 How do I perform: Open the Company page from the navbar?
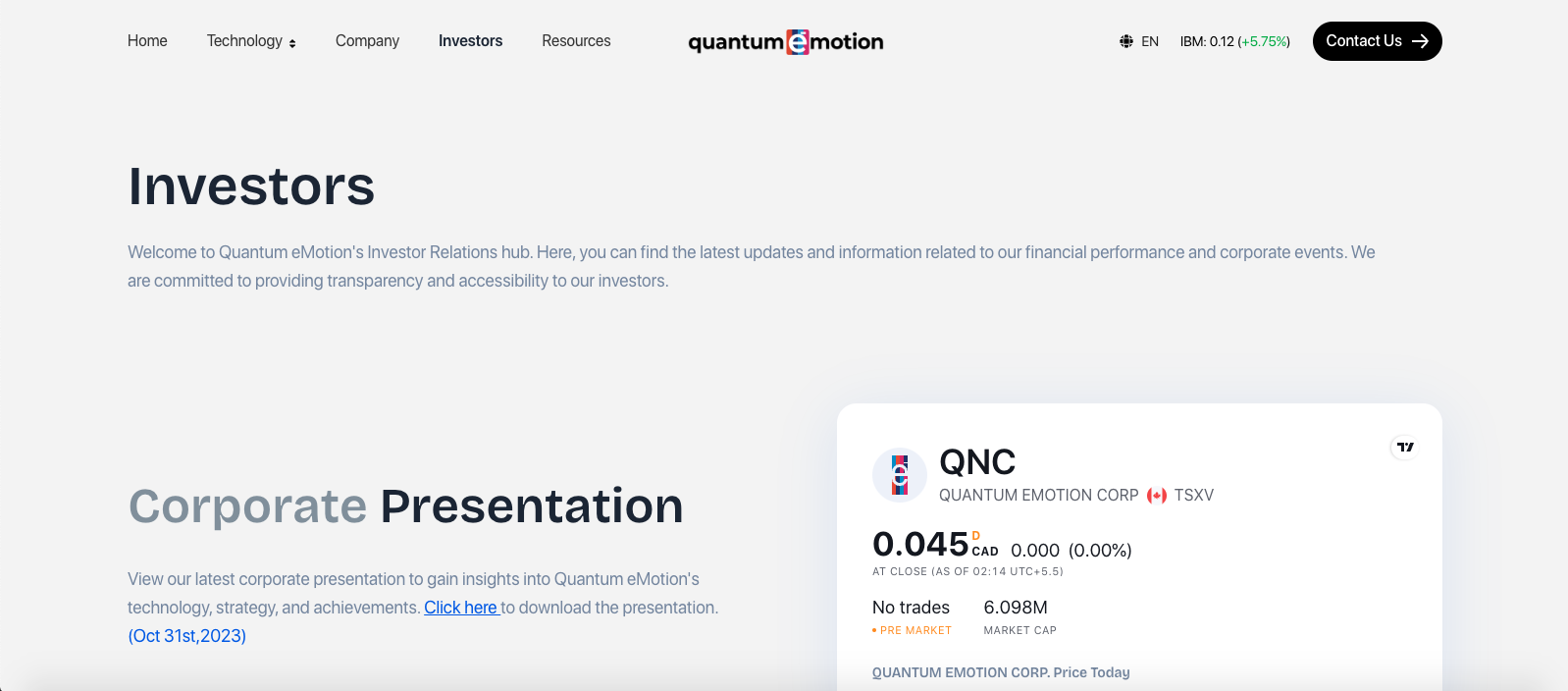(x=367, y=41)
